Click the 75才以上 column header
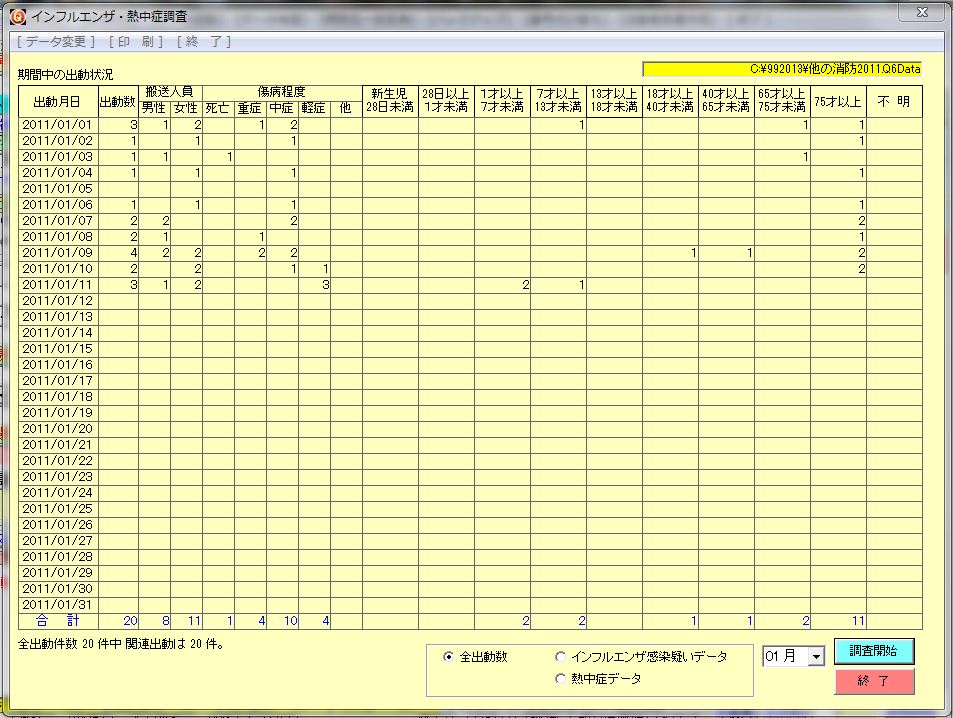953x718 pixels. point(837,101)
